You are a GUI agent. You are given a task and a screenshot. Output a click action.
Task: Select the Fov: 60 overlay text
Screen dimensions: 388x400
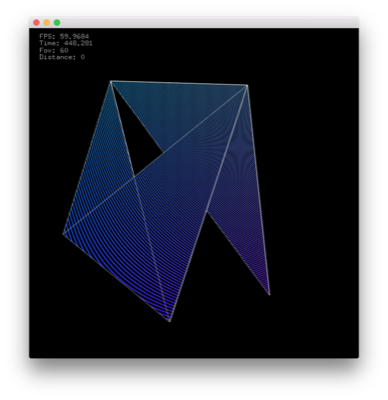pyautogui.click(x=54, y=50)
